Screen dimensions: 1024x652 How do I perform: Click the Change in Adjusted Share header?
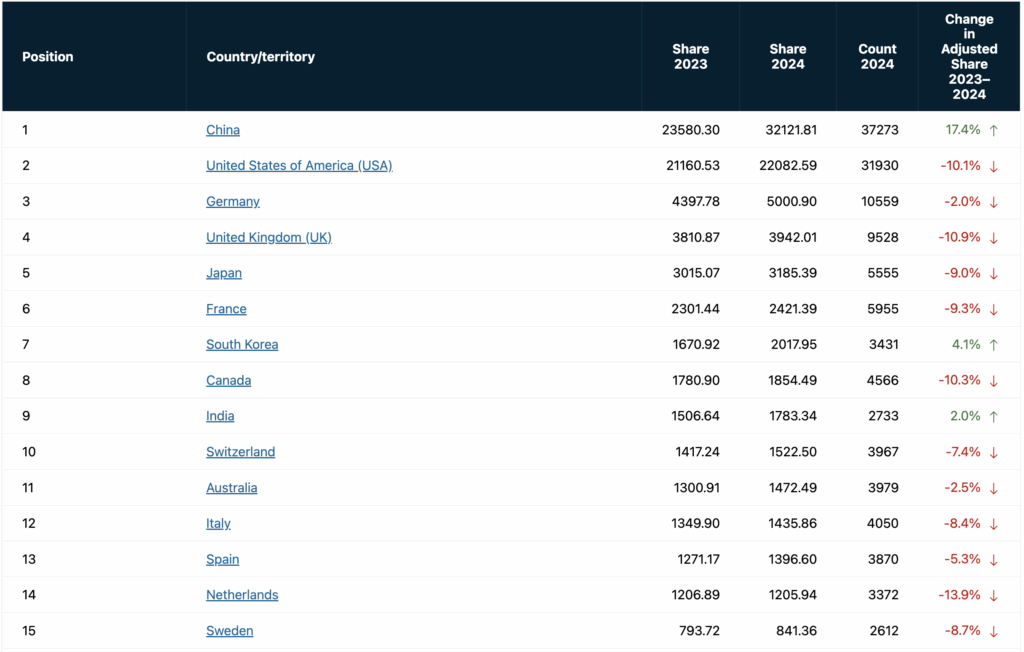point(969,57)
